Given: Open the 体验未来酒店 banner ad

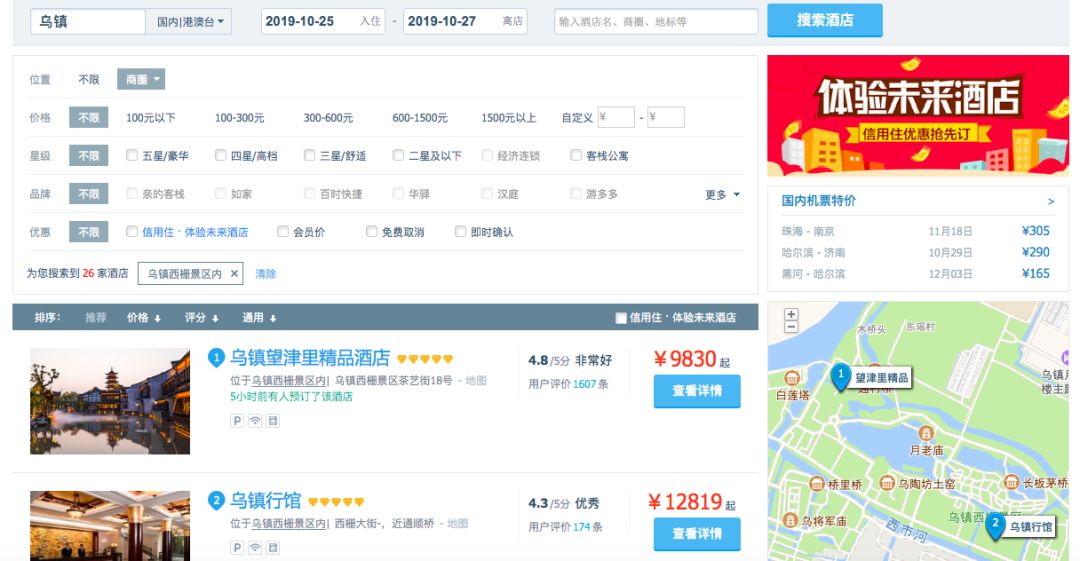Looking at the screenshot, I should coord(918,116).
